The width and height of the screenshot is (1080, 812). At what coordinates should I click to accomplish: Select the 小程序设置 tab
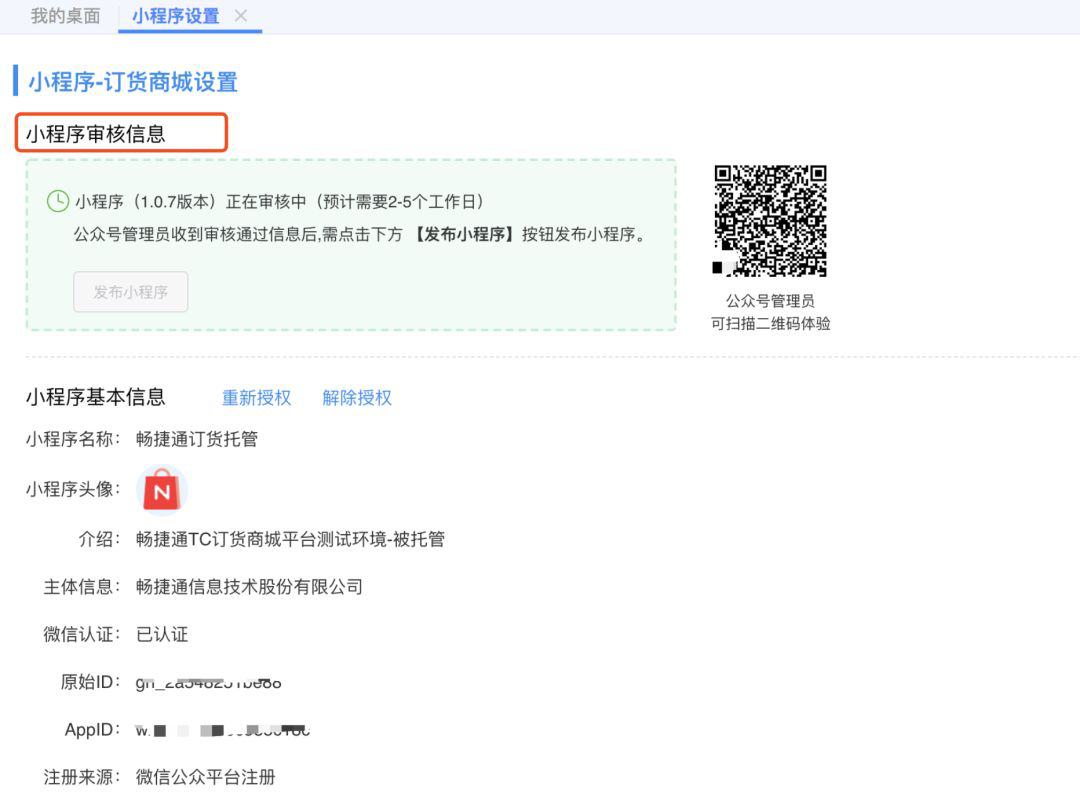175,16
